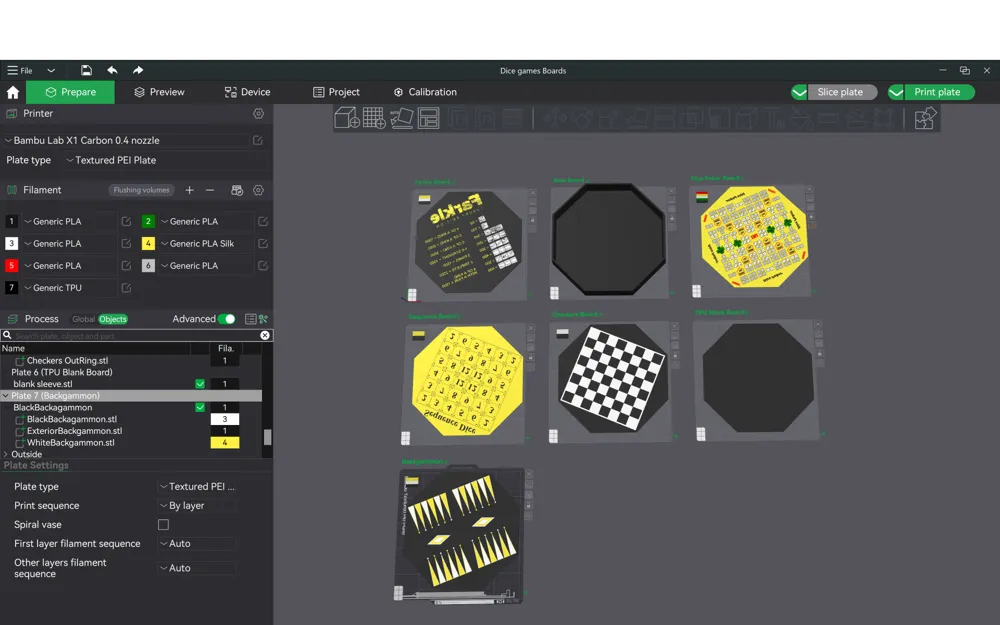1000x625 pixels.
Task: Expand the Outside tree node
Action: pyautogui.click(x=6, y=455)
